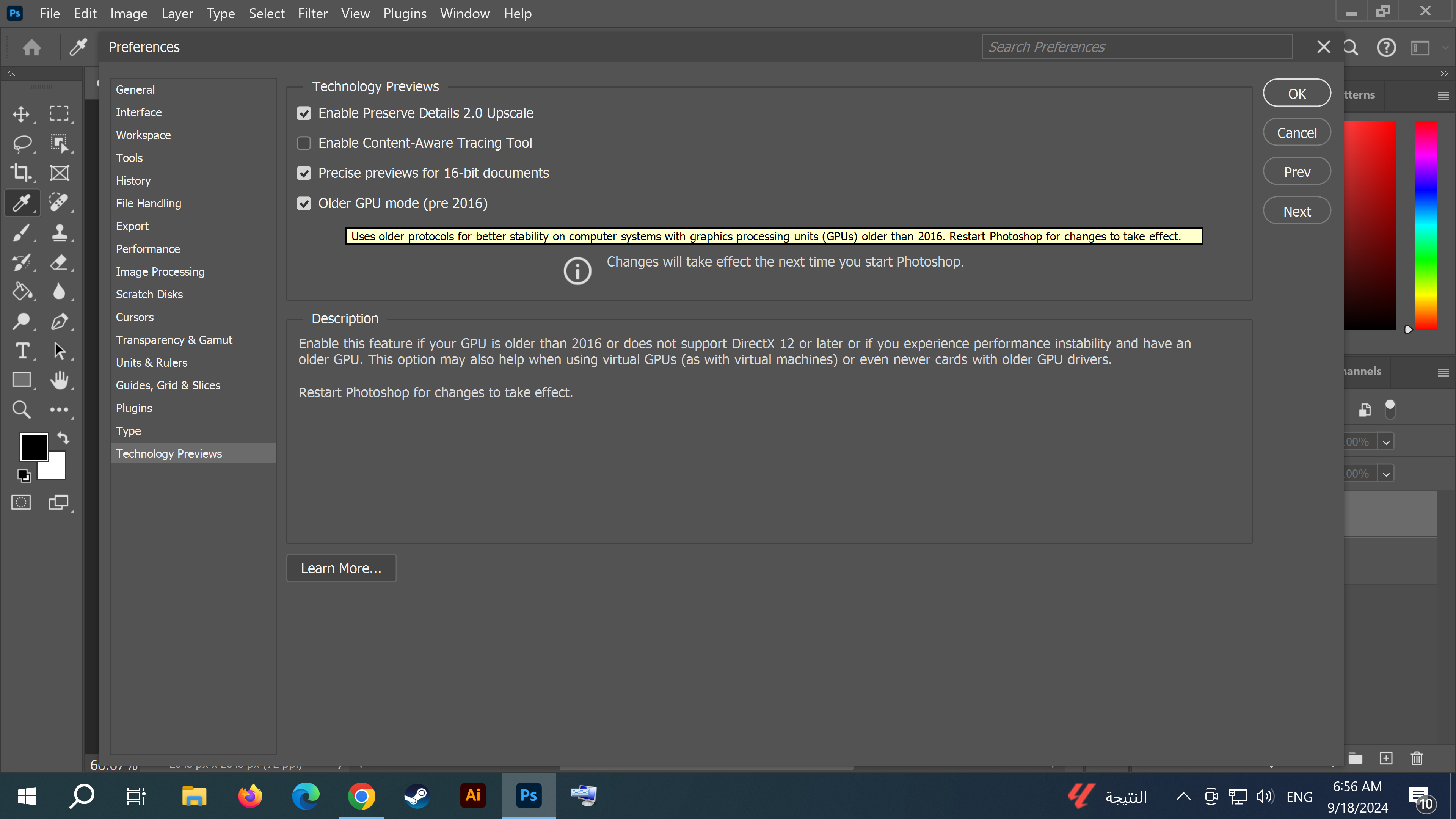Select Performance in the Preferences sidebar
1456x819 pixels.
pos(147,249)
